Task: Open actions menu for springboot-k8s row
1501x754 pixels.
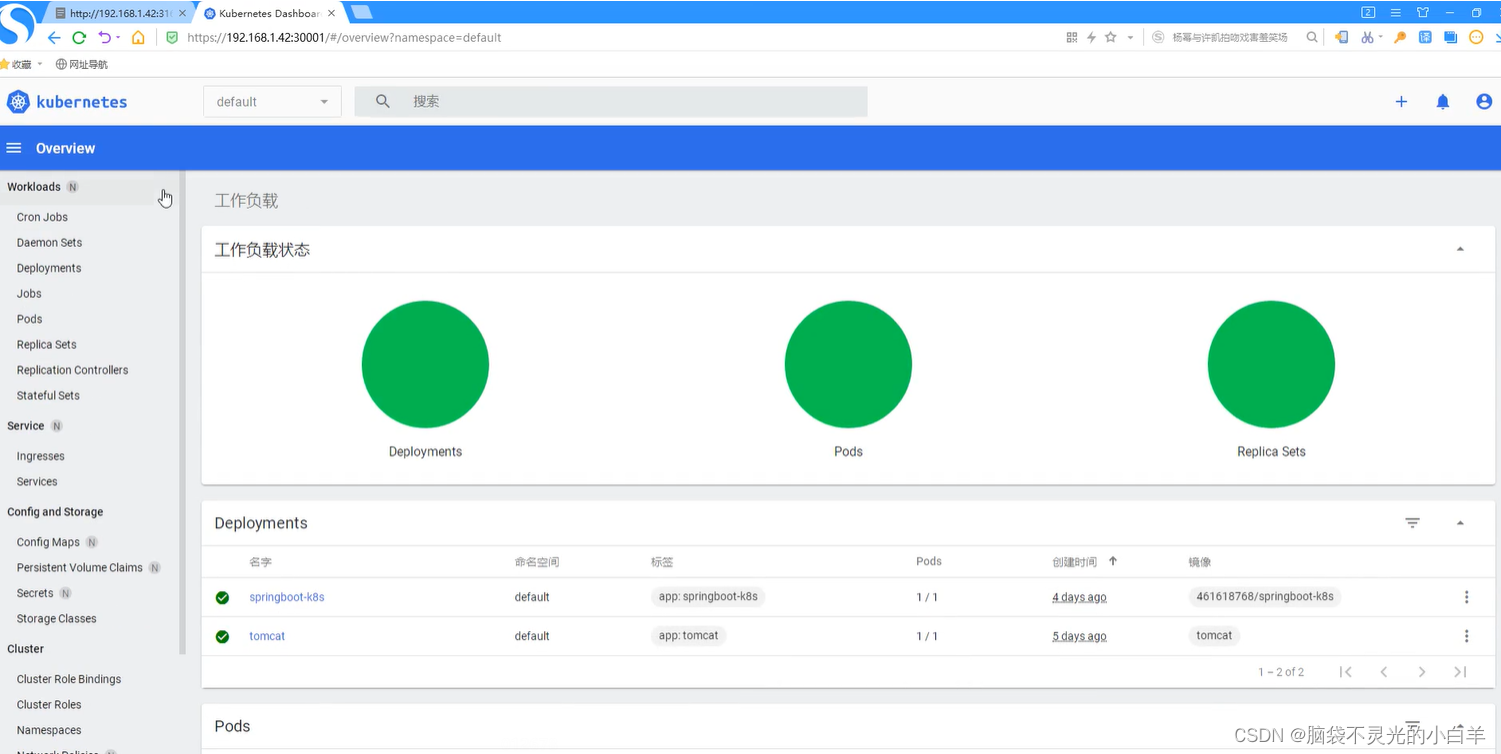Action: [1466, 597]
